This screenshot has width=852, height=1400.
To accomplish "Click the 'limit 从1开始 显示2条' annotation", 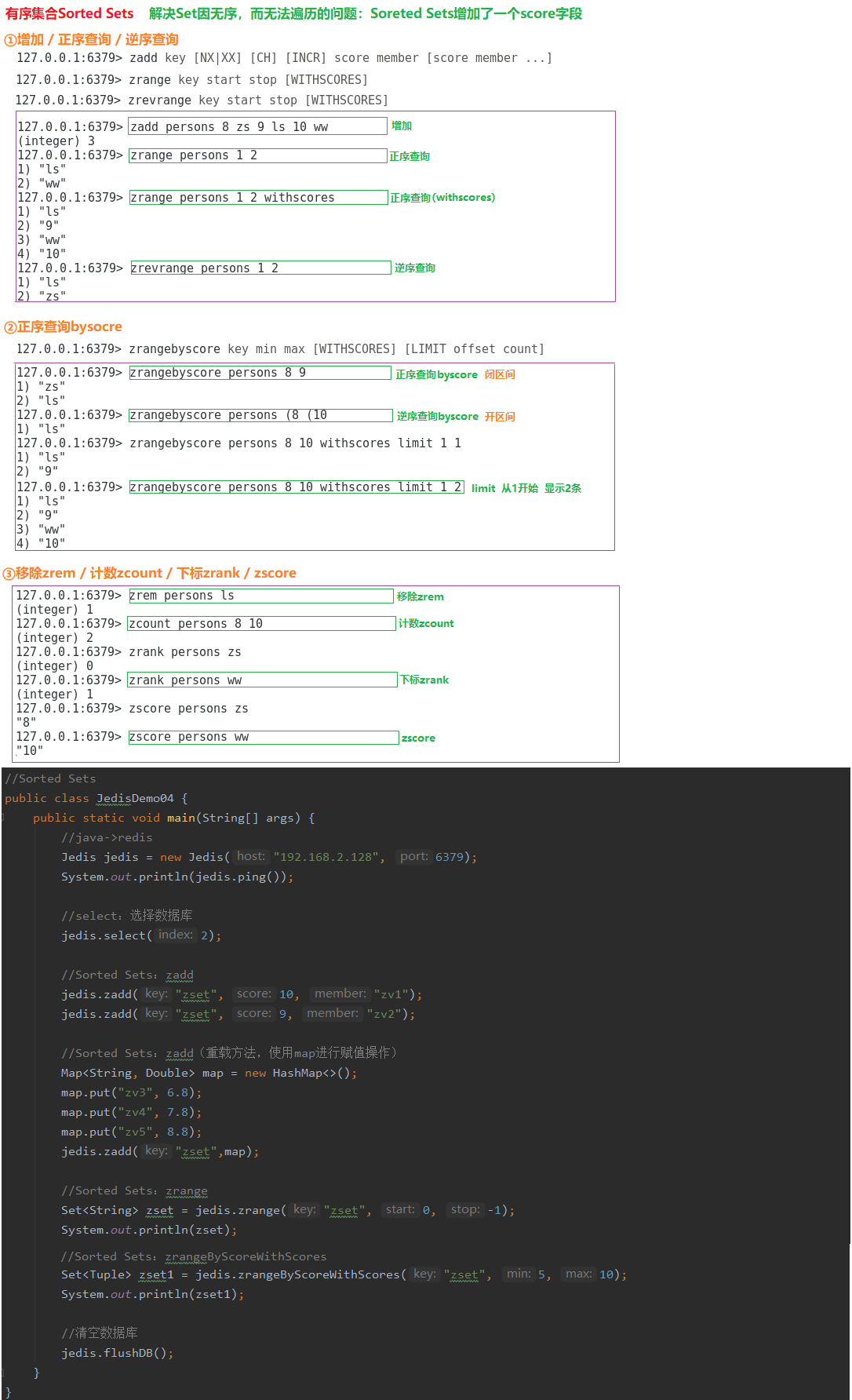I will (526, 488).
